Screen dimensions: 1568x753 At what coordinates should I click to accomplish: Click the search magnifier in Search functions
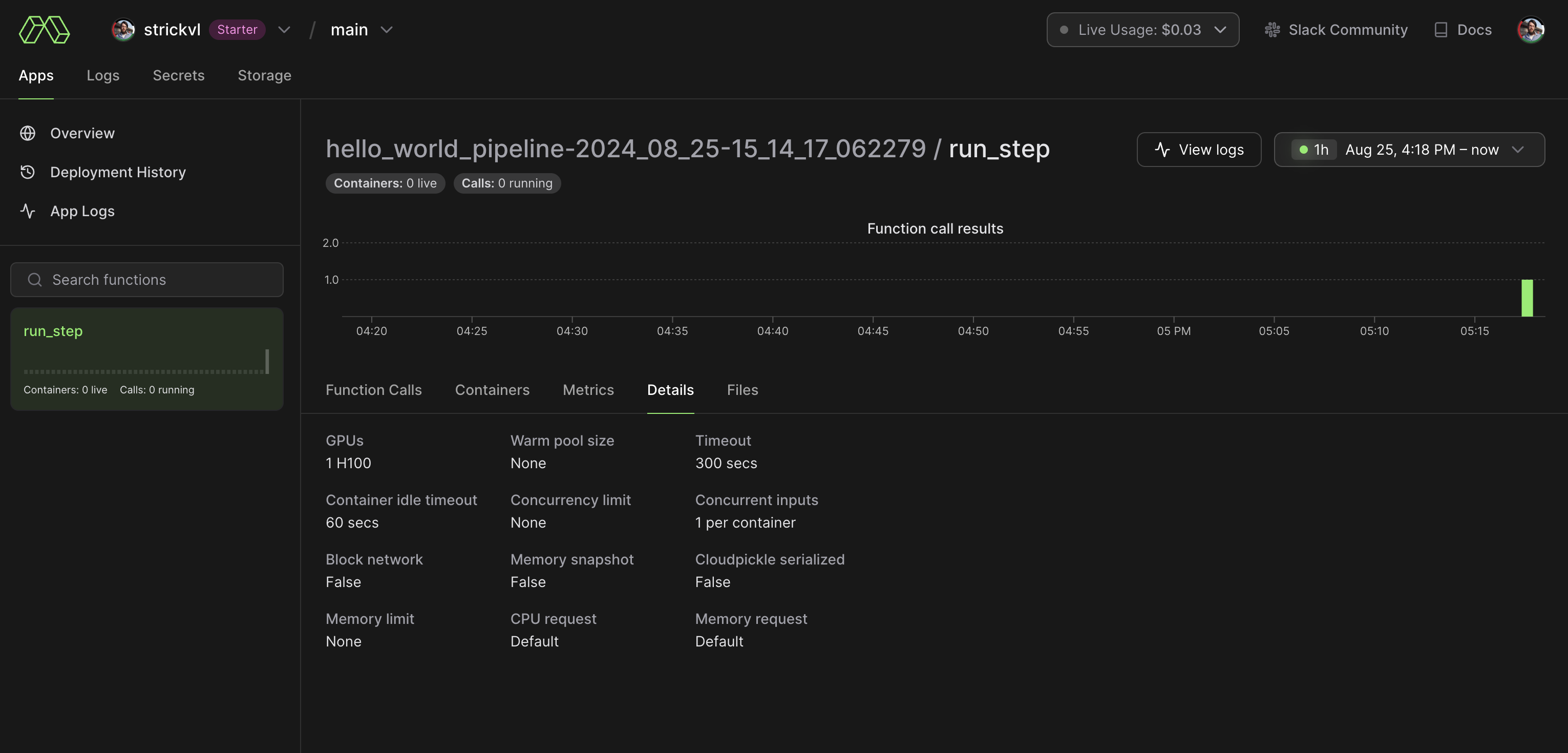click(34, 279)
